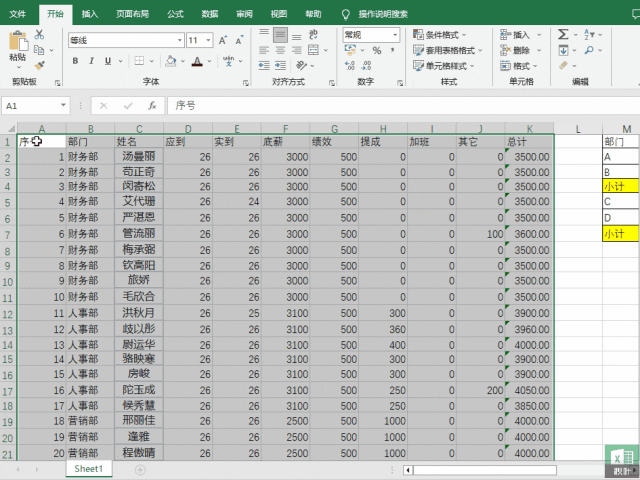
Task: Apply comma style format
Action: [x=392, y=51]
